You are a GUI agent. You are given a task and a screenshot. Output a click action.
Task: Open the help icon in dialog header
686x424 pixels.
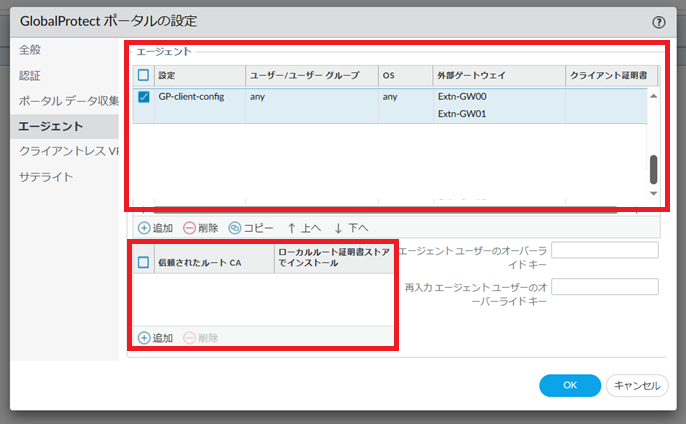click(x=658, y=22)
